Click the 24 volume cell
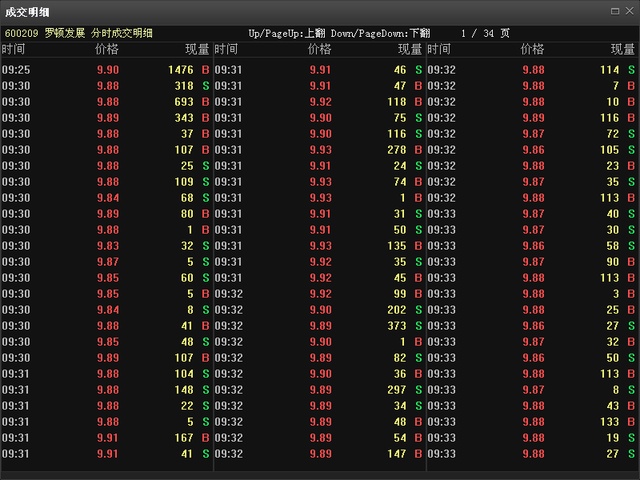 400,166
